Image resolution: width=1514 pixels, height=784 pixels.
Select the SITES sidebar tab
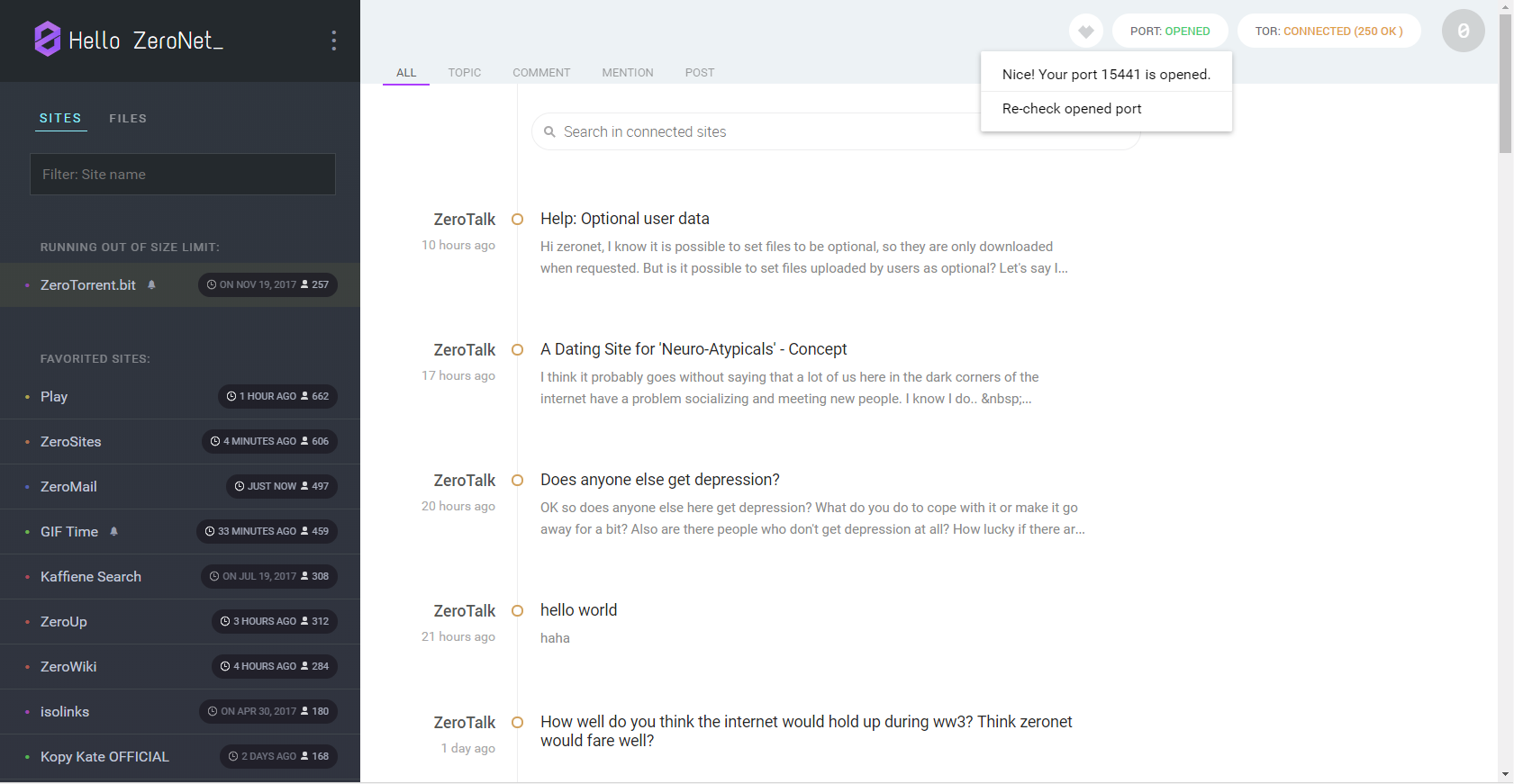60,118
